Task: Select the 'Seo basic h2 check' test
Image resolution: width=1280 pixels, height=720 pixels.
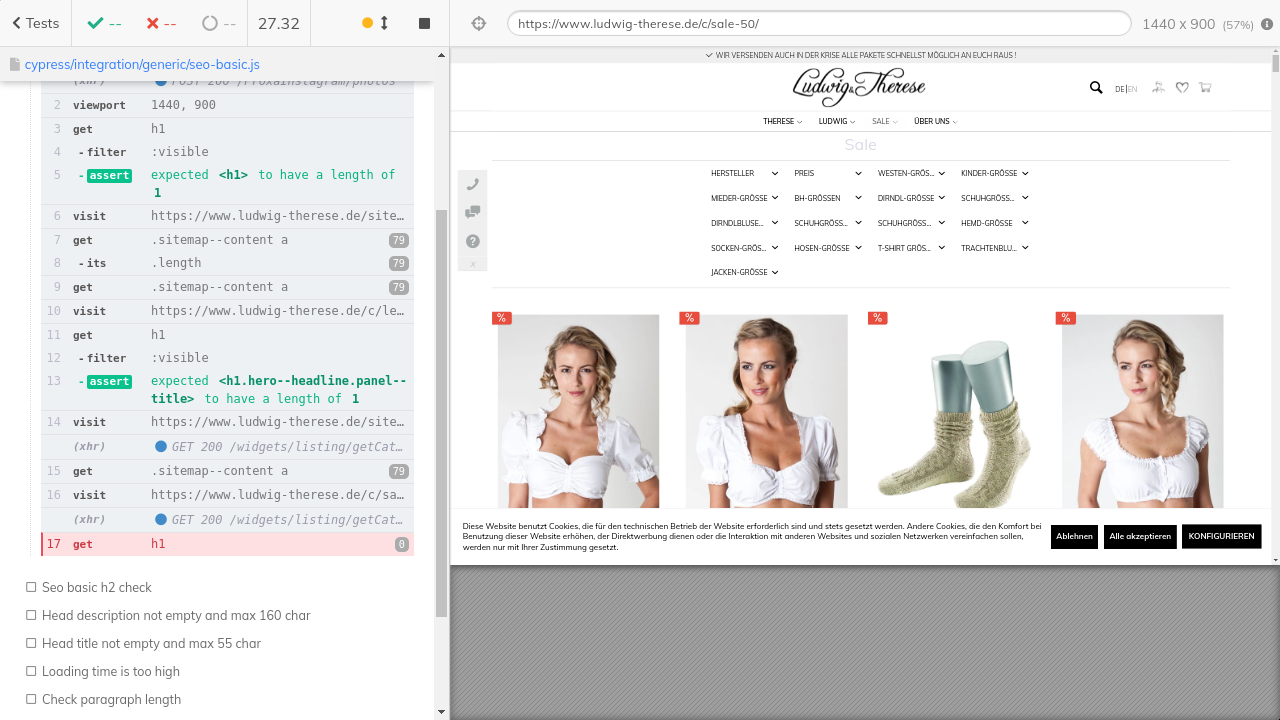Action: pos(97,587)
